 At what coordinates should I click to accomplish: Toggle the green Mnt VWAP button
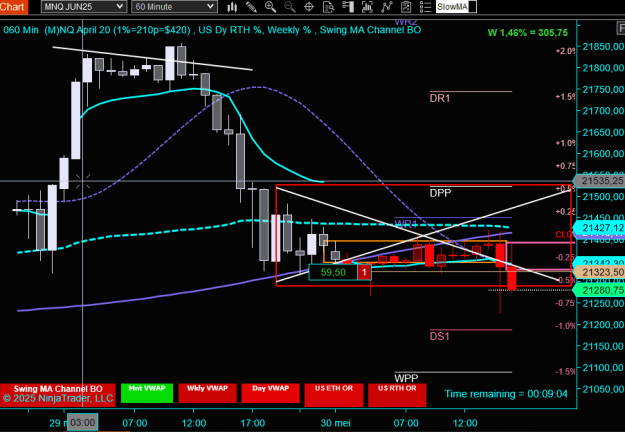tap(147, 393)
